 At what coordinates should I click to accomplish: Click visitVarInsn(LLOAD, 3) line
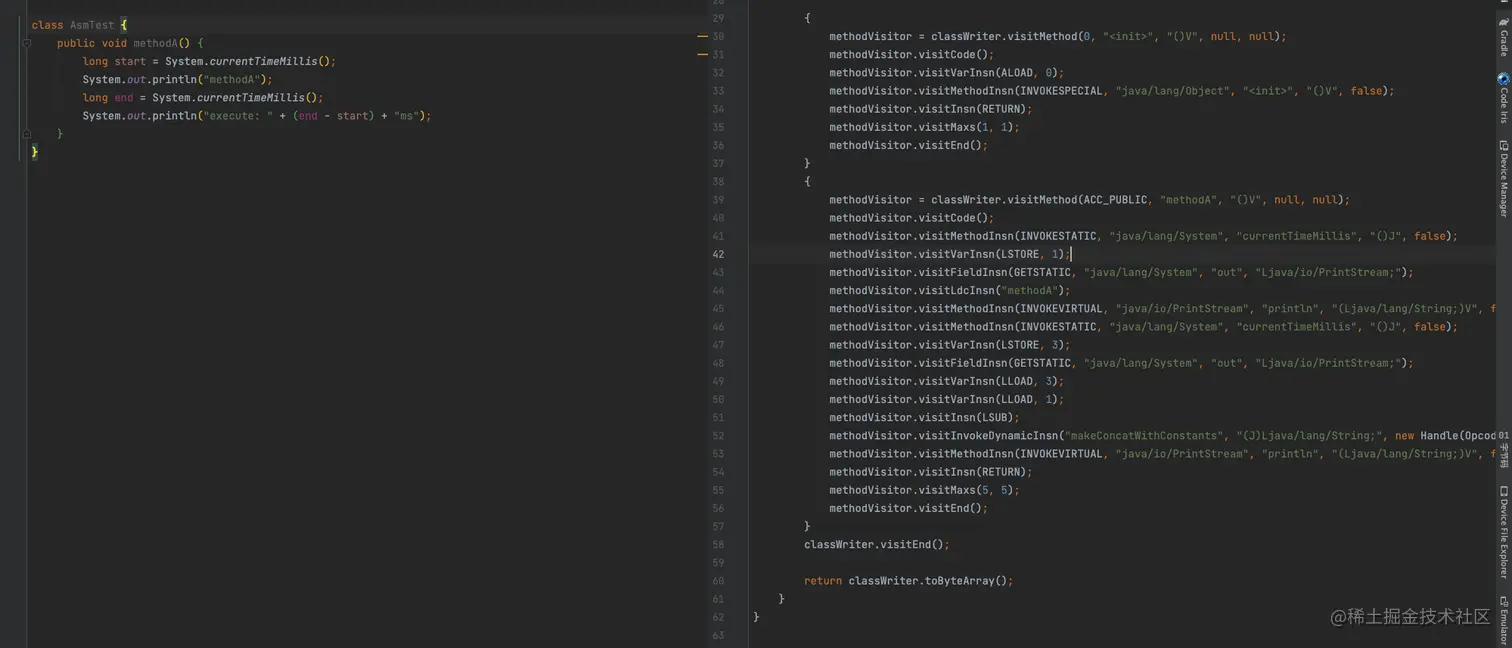(946, 381)
